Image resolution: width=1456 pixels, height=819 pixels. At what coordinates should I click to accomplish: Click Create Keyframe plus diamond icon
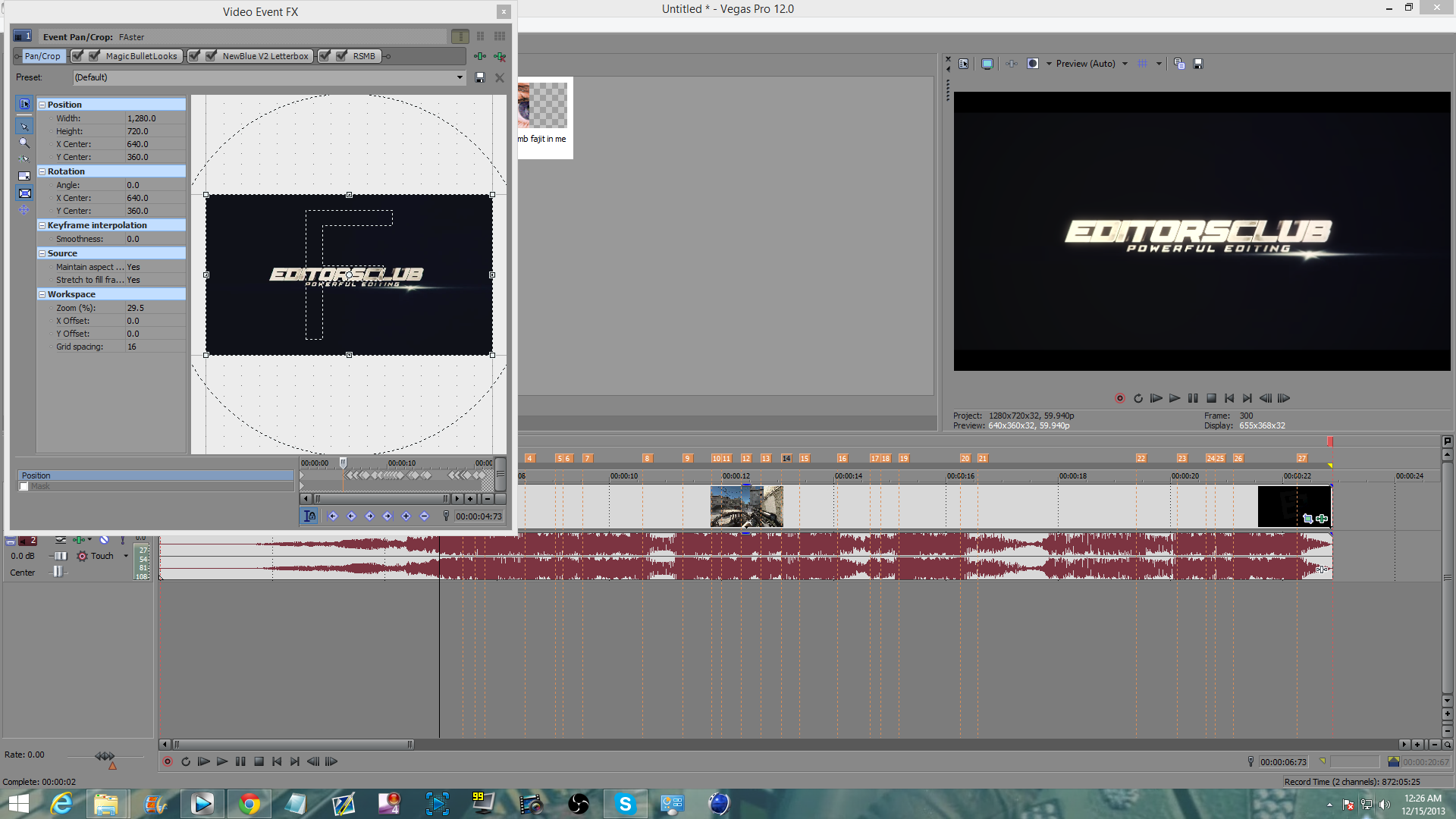coord(406,516)
